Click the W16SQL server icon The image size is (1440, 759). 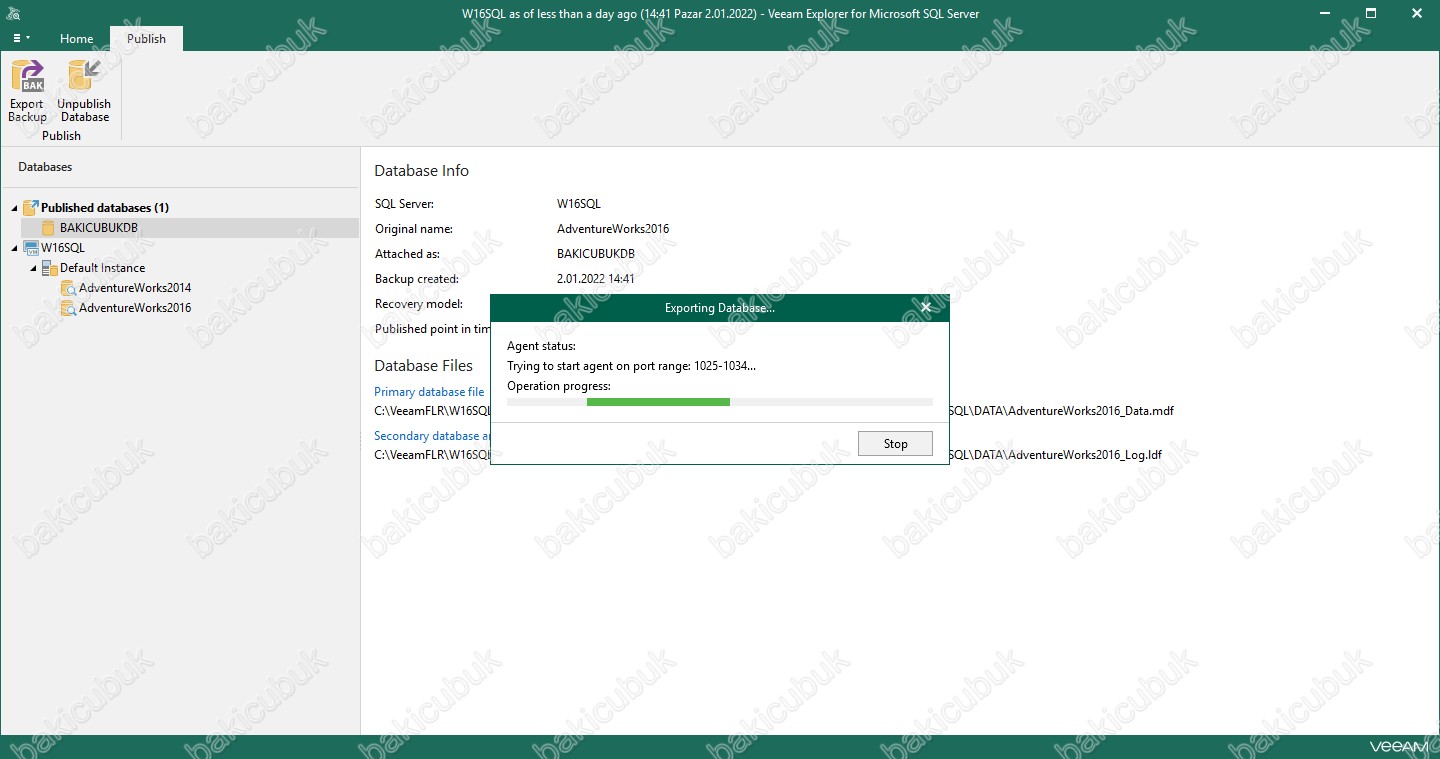pyautogui.click(x=30, y=248)
